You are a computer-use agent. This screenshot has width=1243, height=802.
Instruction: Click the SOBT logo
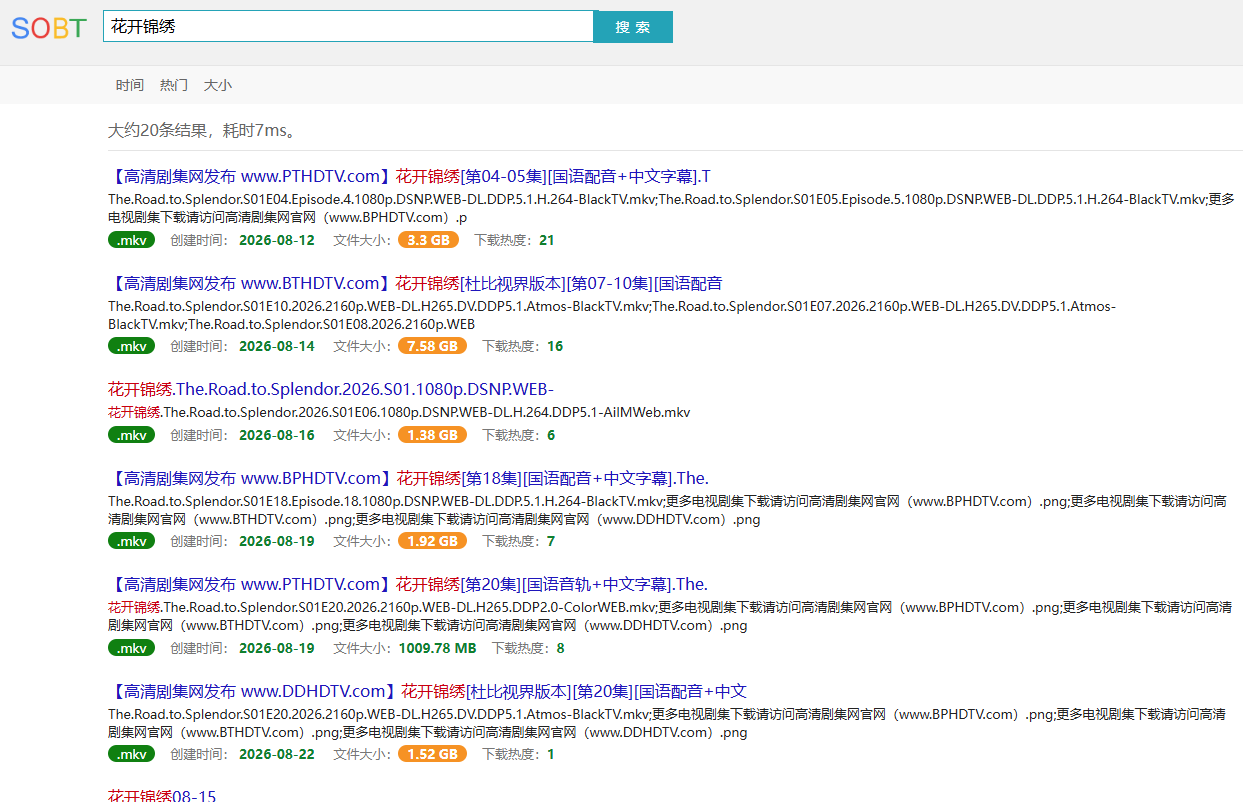point(49,28)
